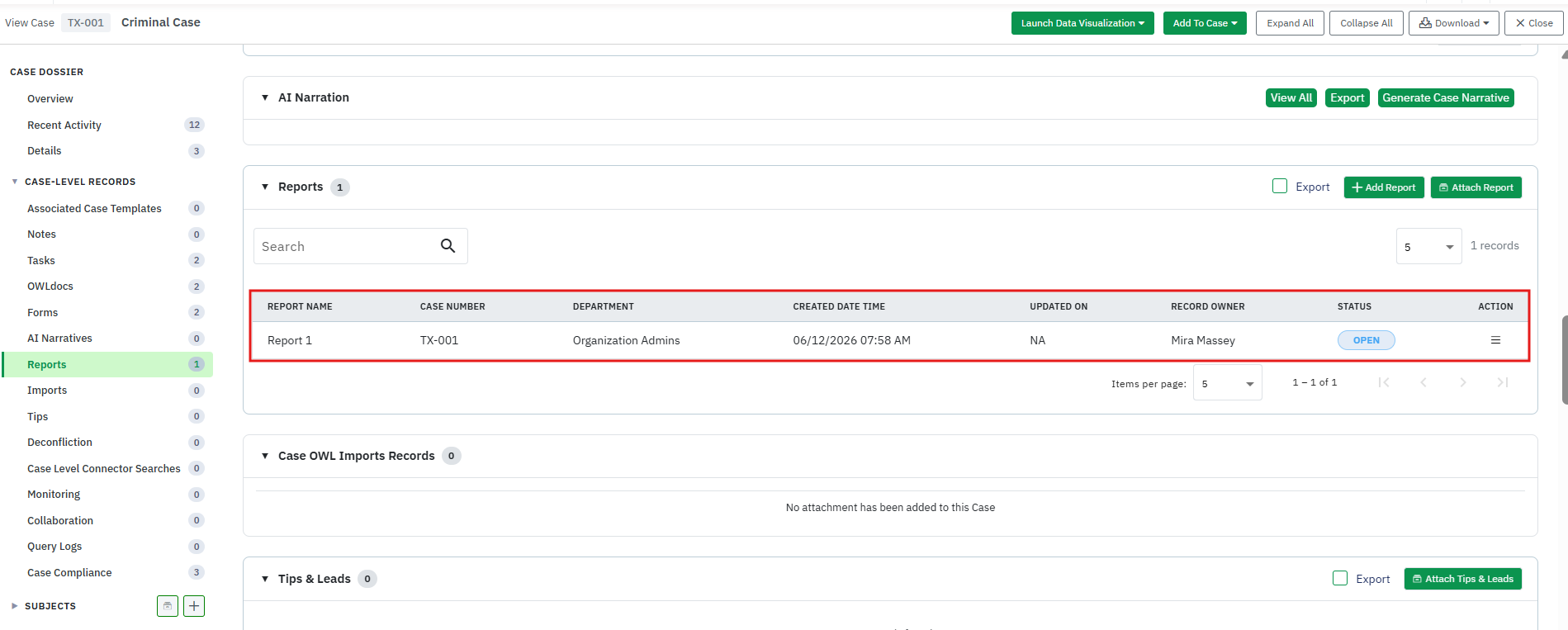Click the attach subject icon beside SUBJECTS
The image size is (1568, 630).
168,606
